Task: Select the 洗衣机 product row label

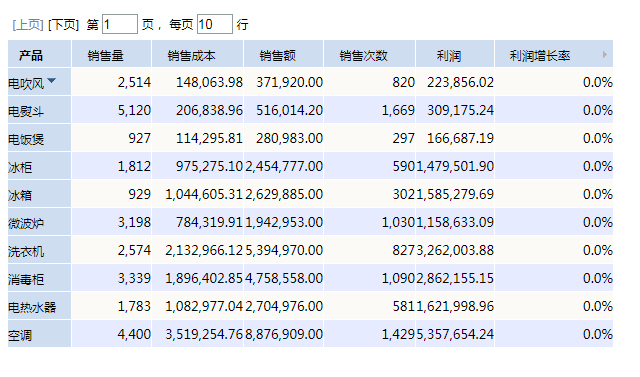Action: click(x=26, y=251)
